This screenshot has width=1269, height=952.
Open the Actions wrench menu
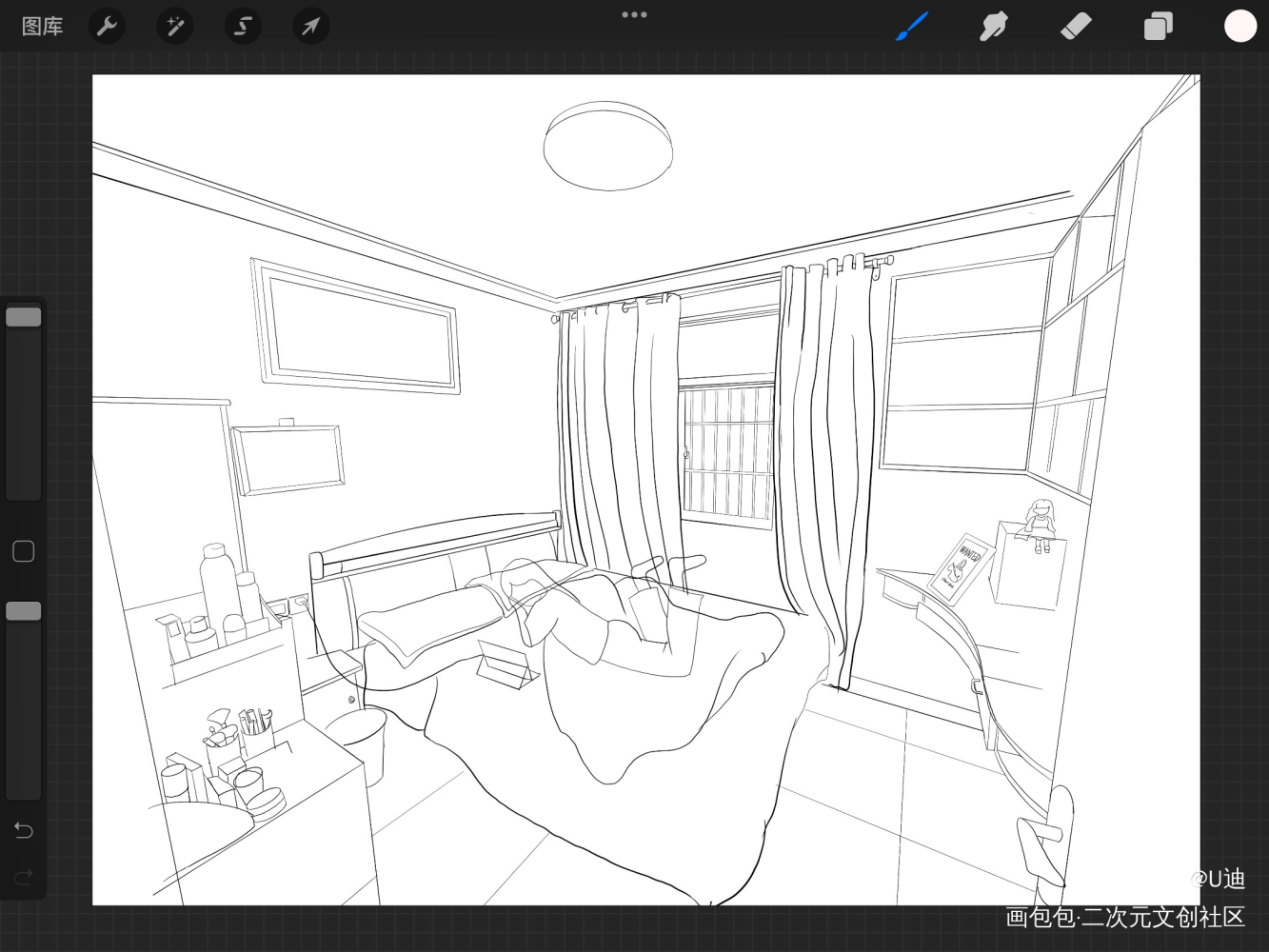[x=107, y=27]
